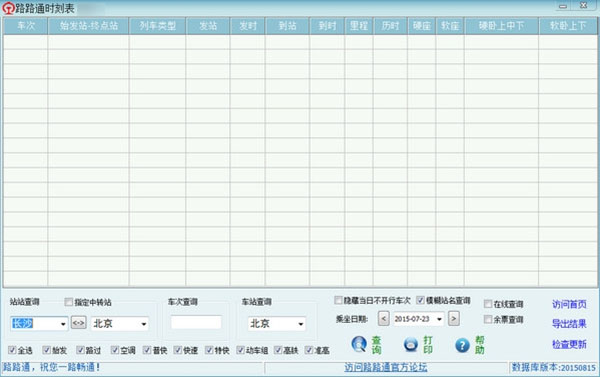600x377 pixels.
Task: Enable 余票查询 checkbox
Action: tap(488, 319)
